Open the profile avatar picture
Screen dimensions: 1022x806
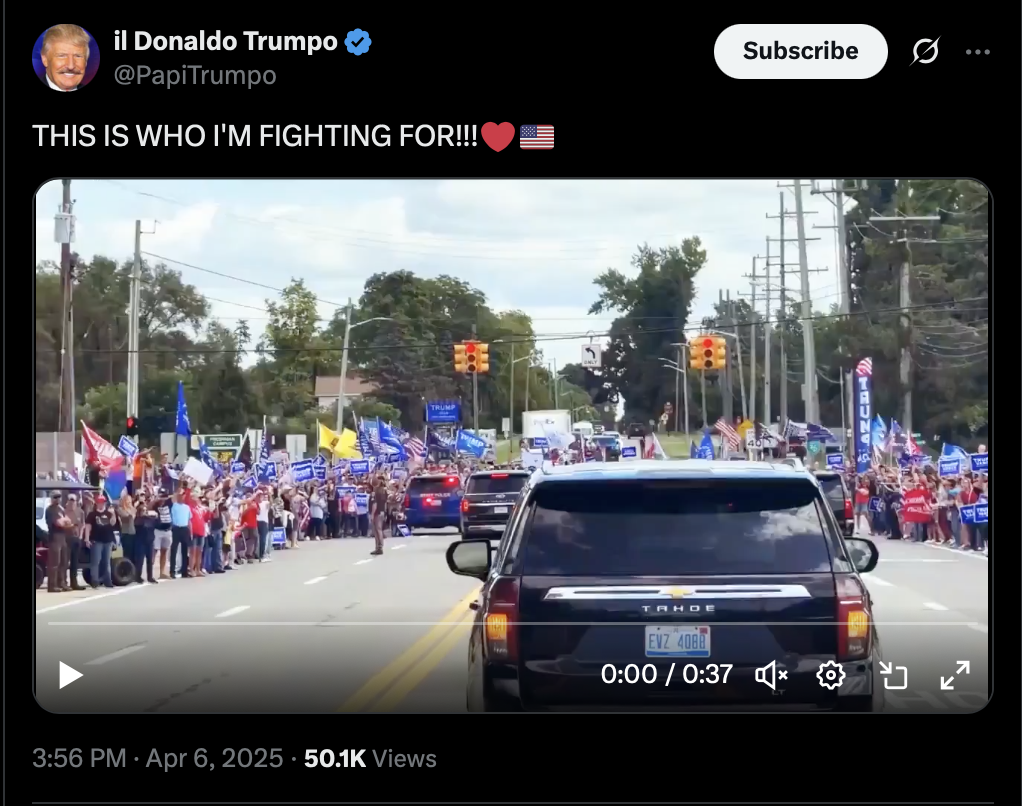(66, 57)
